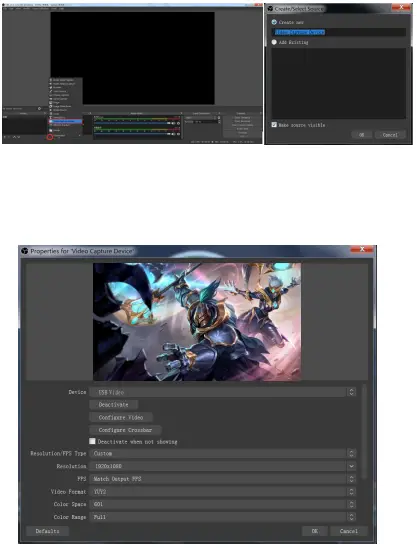Image resolution: width=417 pixels, height=552 pixels.
Task: Cancel the Properties dialog
Action: pos(349,531)
